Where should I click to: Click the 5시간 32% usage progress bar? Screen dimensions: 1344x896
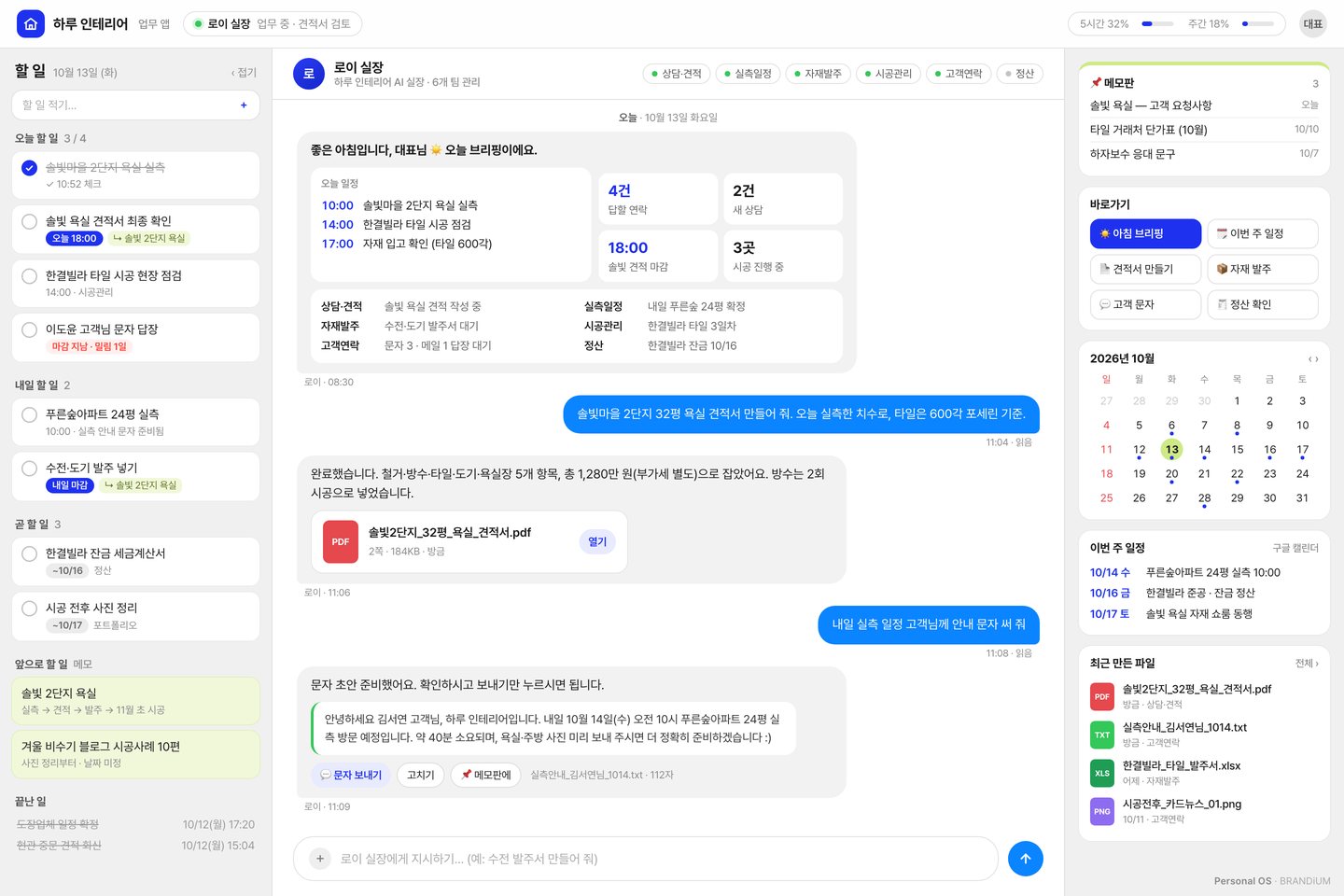pyautogui.click(x=1157, y=24)
